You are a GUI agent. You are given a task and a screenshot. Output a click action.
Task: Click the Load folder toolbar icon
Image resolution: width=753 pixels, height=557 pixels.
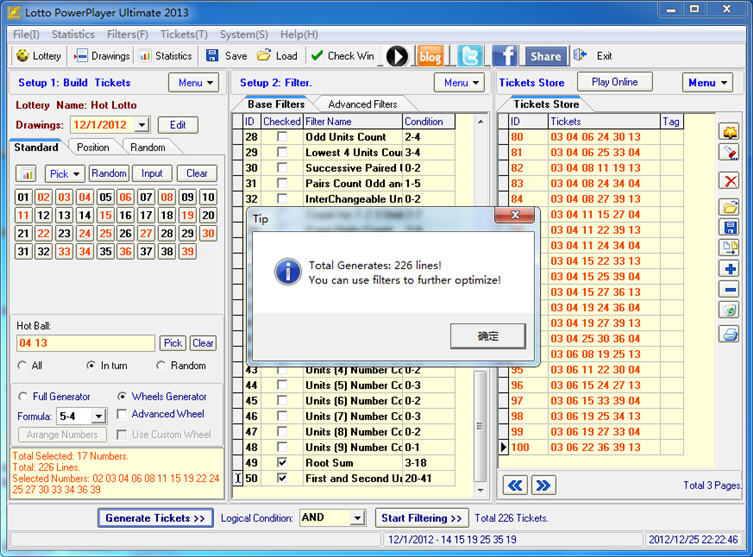tap(264, 56)
